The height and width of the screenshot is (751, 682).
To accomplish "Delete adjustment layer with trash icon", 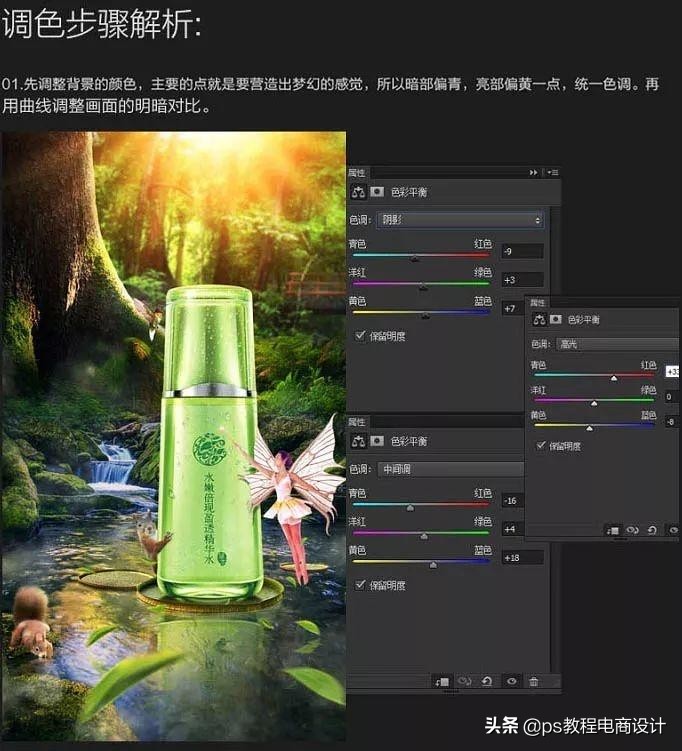I will [x=534, y=681].
